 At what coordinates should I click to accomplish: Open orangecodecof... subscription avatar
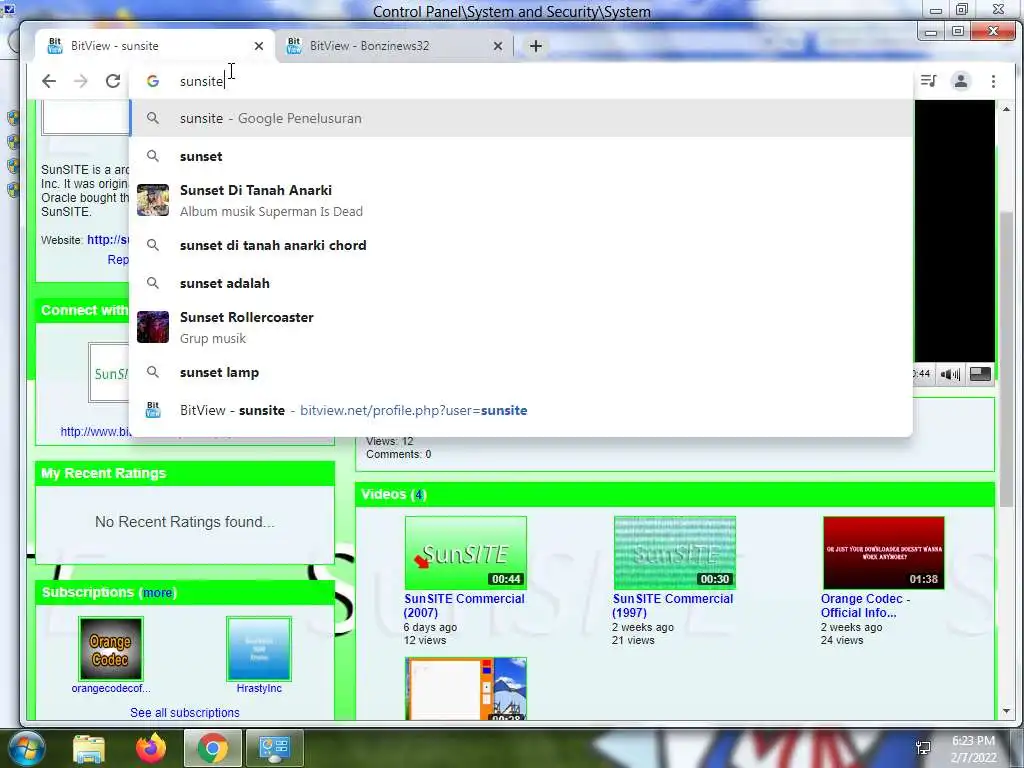[110, 649]
